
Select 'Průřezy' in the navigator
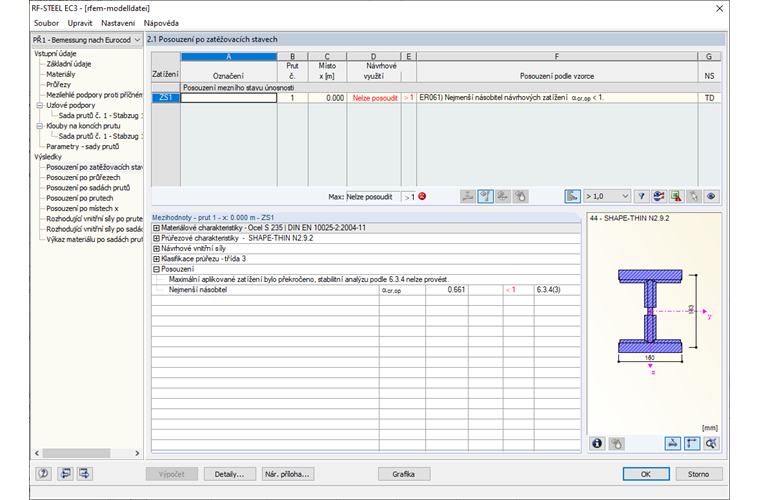[58, 84]
